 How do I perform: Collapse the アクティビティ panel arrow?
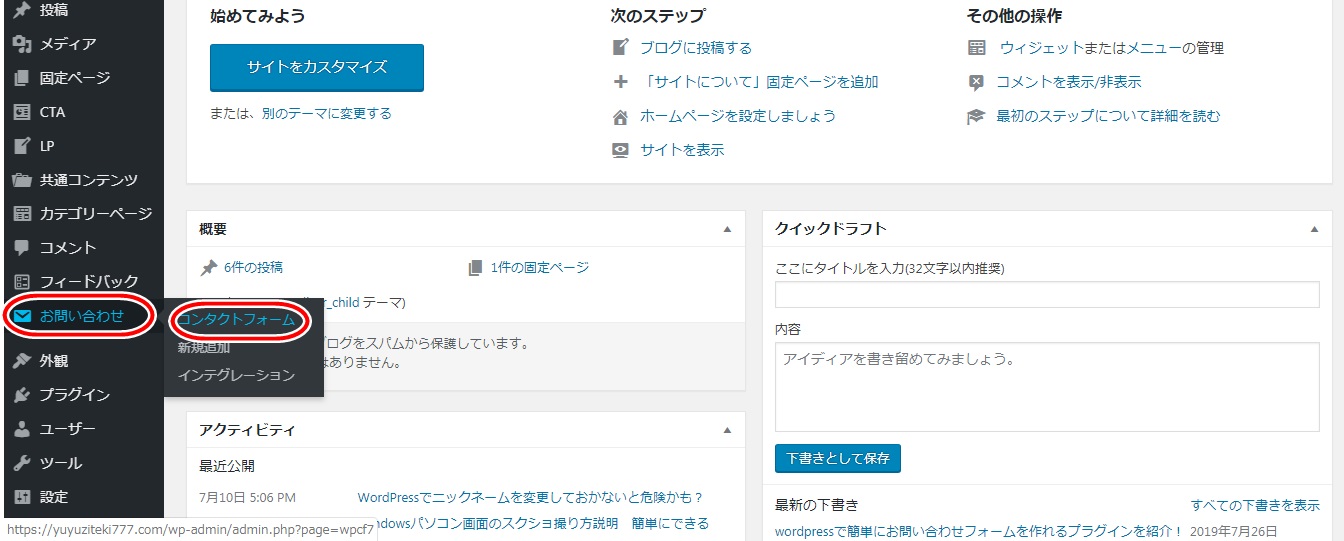click(x=727, y=430)
